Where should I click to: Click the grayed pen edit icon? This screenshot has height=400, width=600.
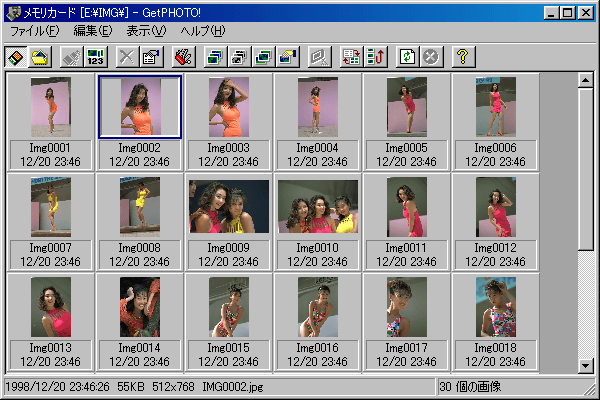coord(72,57)
